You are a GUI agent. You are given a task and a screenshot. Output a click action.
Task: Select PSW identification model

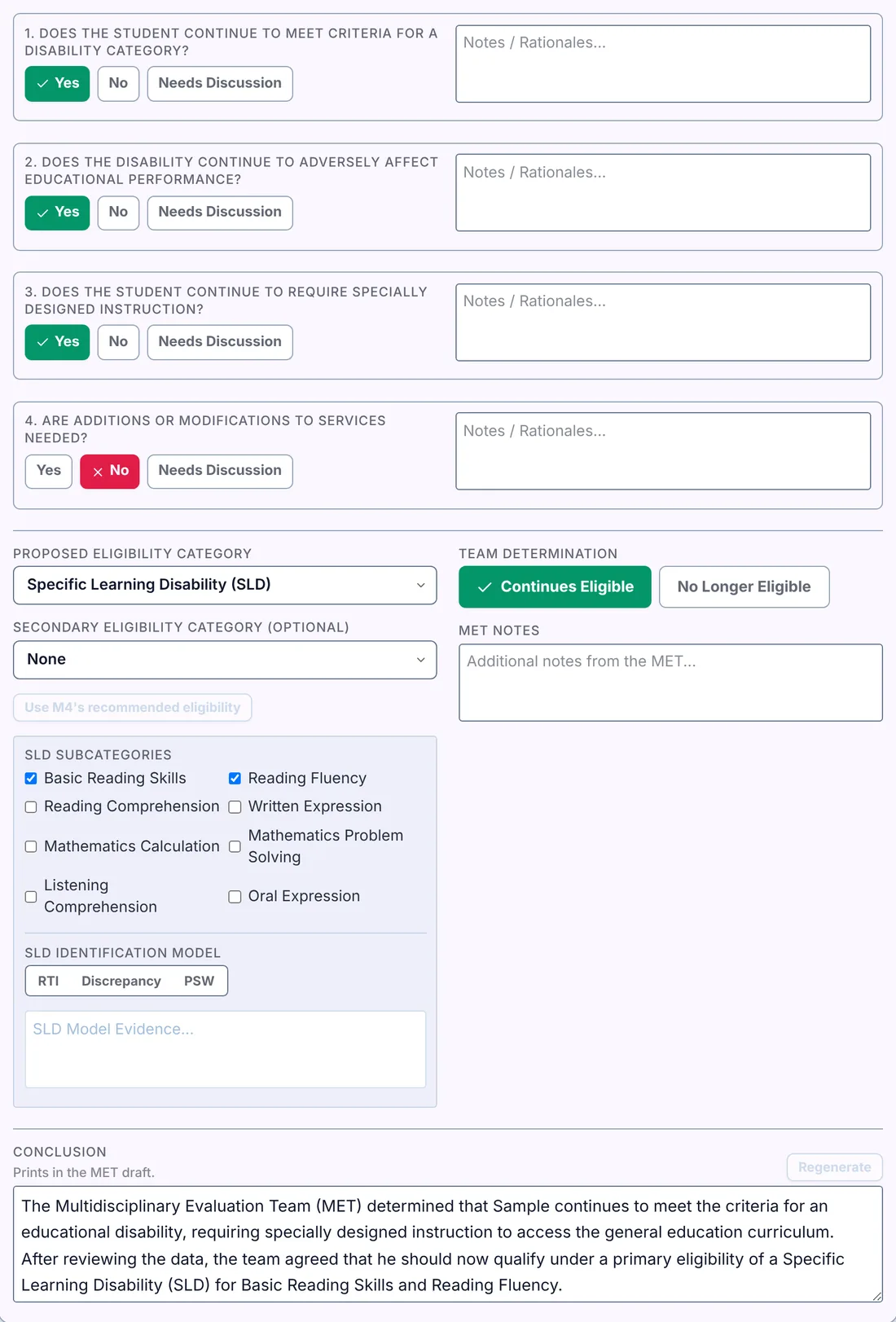[x=199, y=981]
